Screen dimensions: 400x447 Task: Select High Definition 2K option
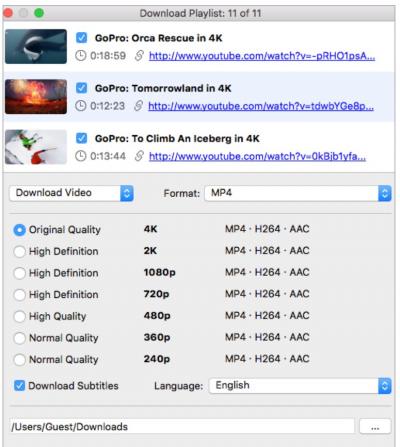pyautogui.click(x=19, y=251)
